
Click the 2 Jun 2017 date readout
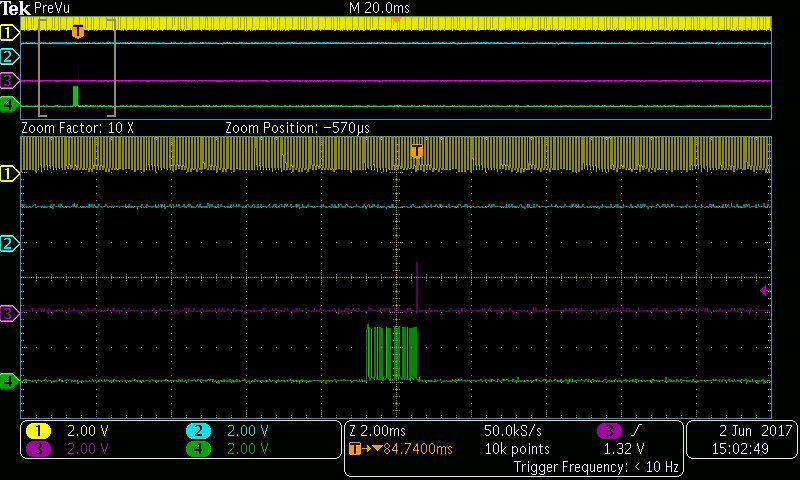(756, 431)
